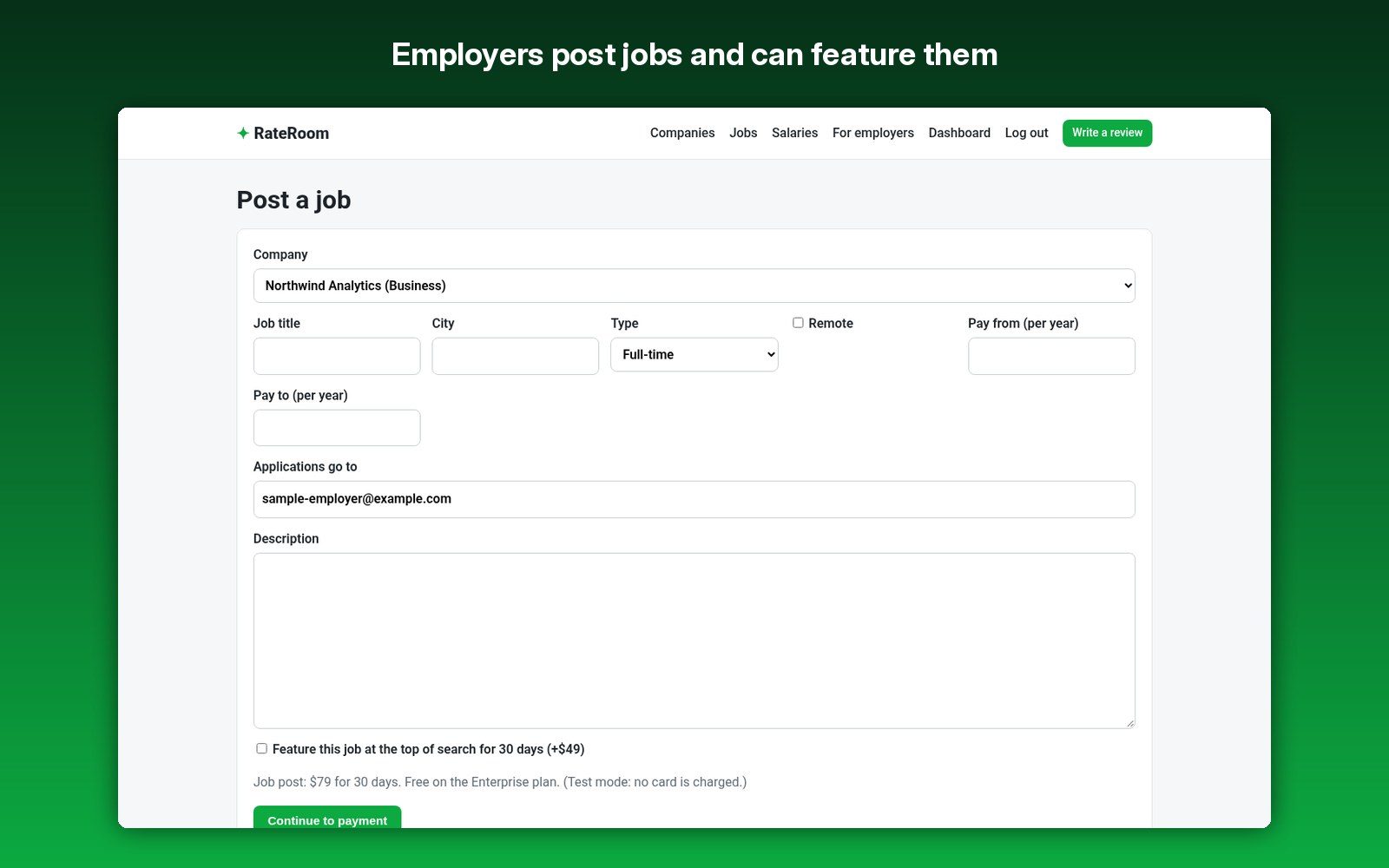Click the RateRoom star logo icon
This screenshot has width=1389, height=868.
pos(243,133)
